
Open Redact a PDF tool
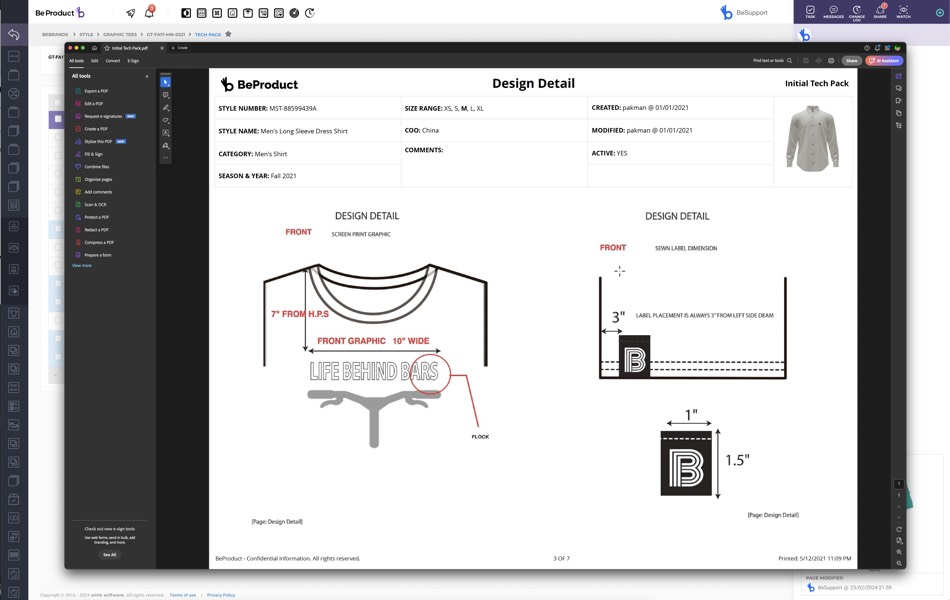point(92,230)
